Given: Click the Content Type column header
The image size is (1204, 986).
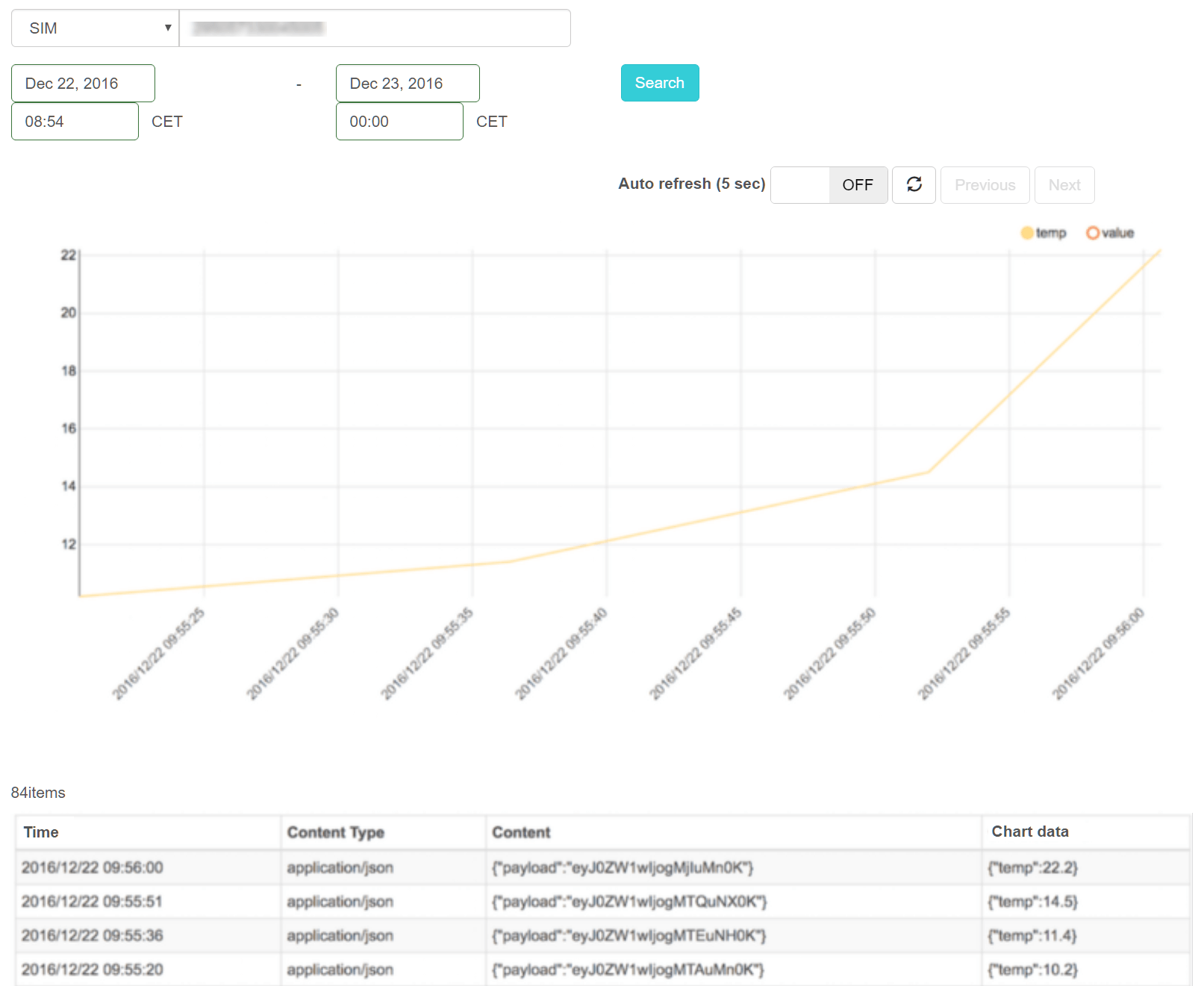Looking at the screenshot, I should click(335, 832).
